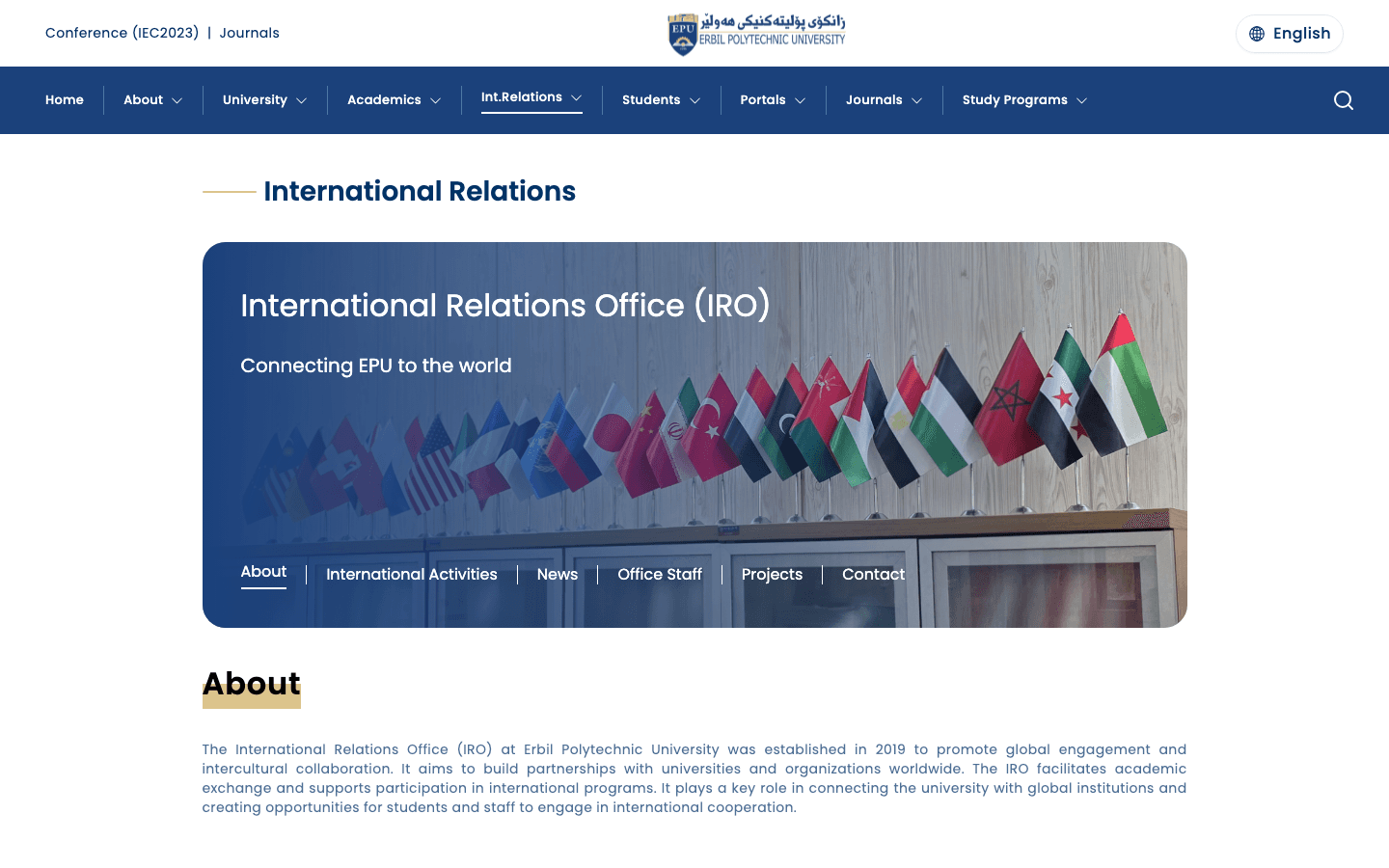Open the Journals link in top bar

[250, 33]
